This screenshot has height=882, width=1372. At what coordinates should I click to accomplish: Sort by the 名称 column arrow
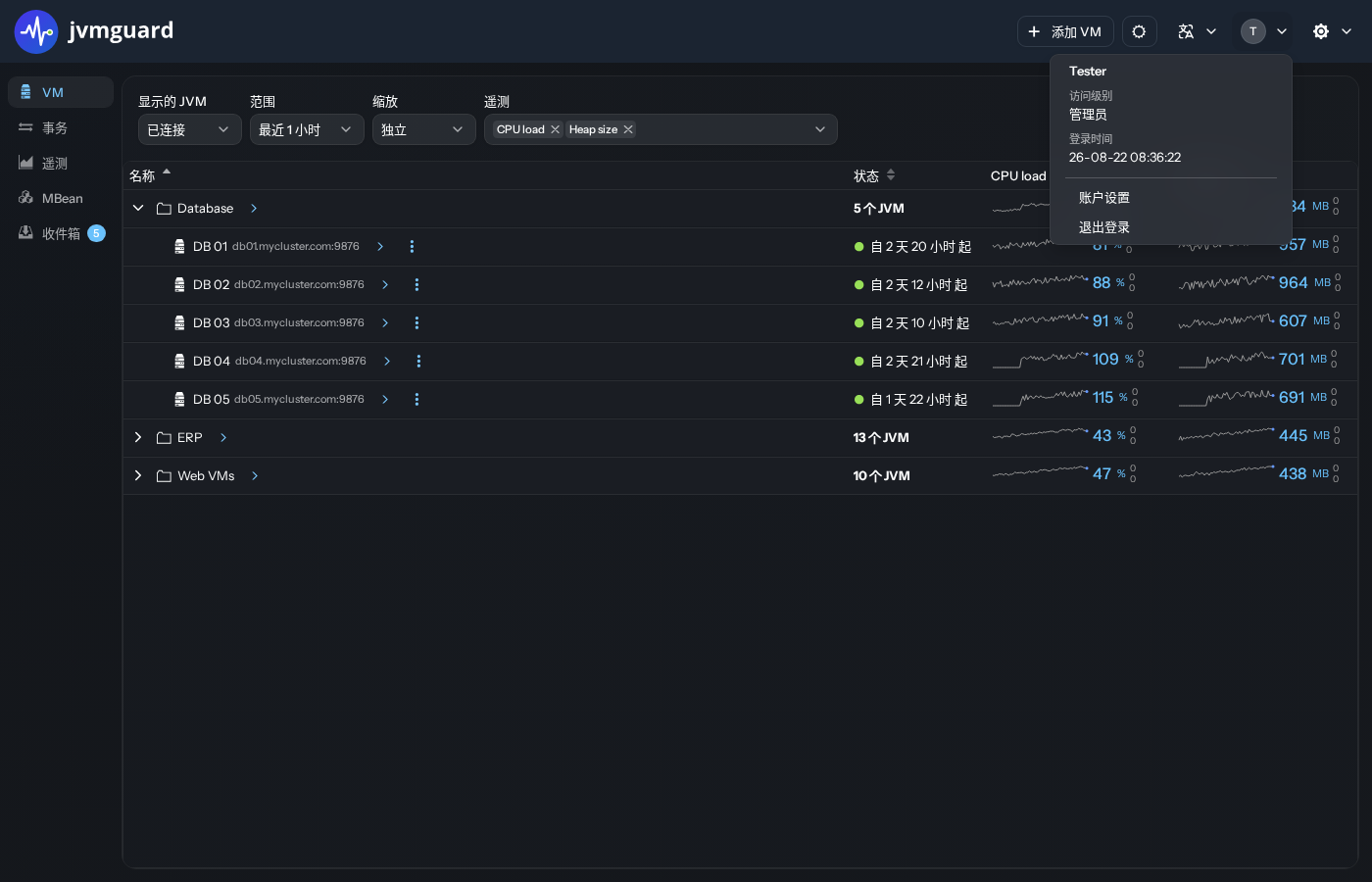click(x=167, y=172)
